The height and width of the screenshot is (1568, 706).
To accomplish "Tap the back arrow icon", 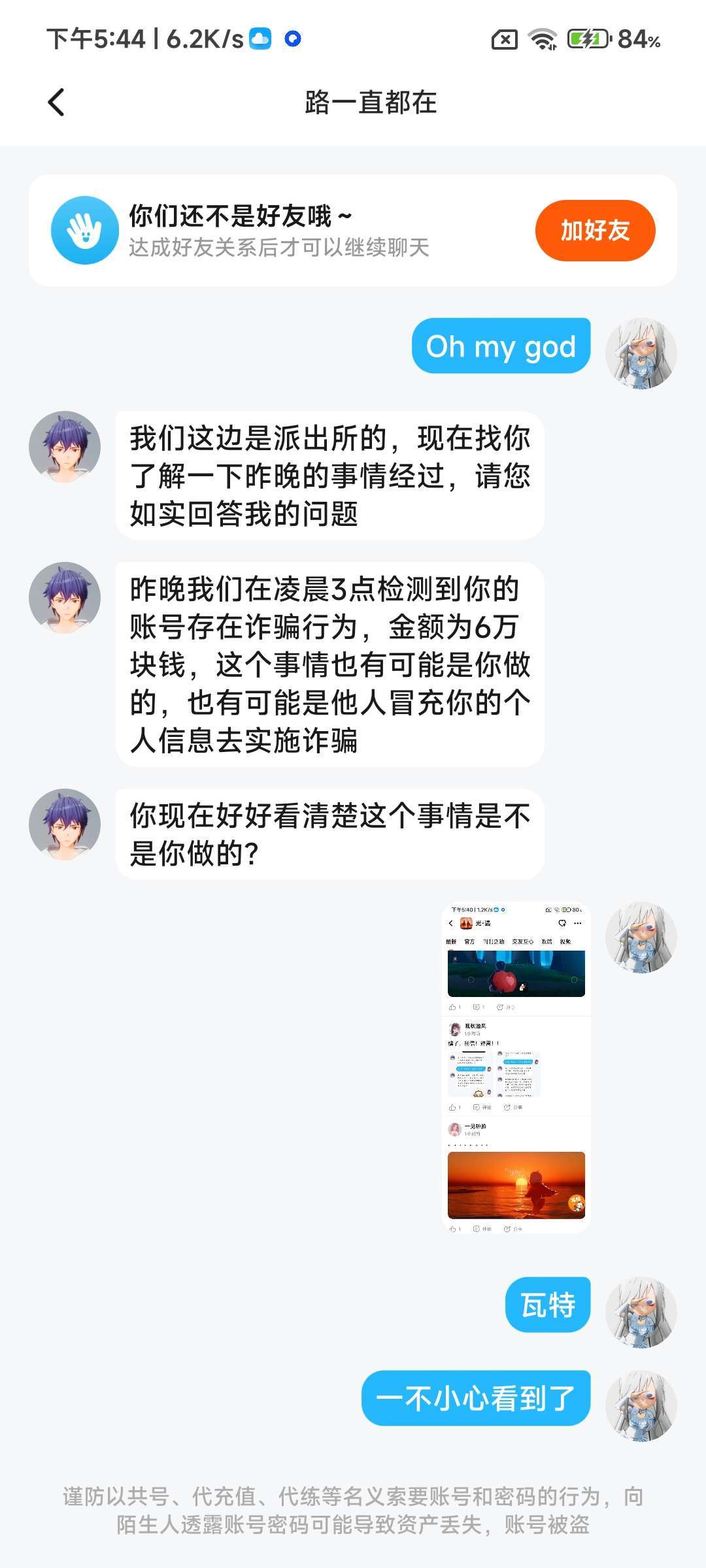I will (x=57, y=103).
